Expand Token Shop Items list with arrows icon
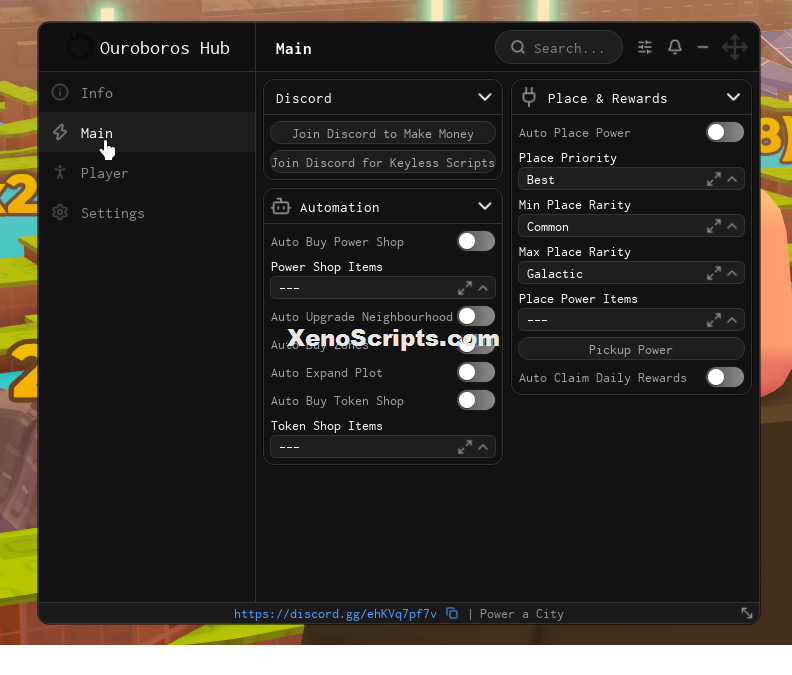Viewport: 792px width, 675px height. [465, 447]
